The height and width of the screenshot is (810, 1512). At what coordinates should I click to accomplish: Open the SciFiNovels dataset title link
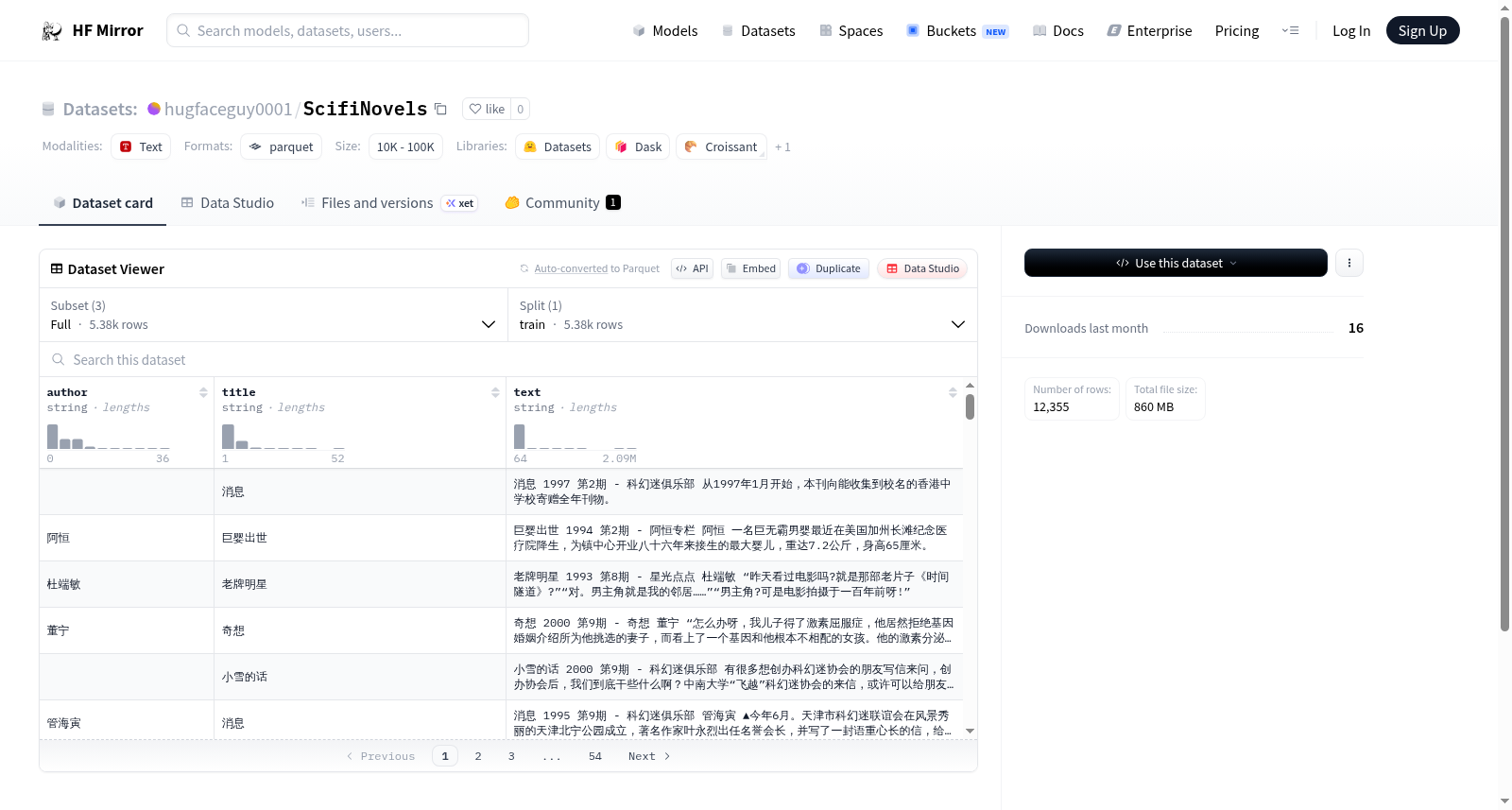click(x=365, y=109)
